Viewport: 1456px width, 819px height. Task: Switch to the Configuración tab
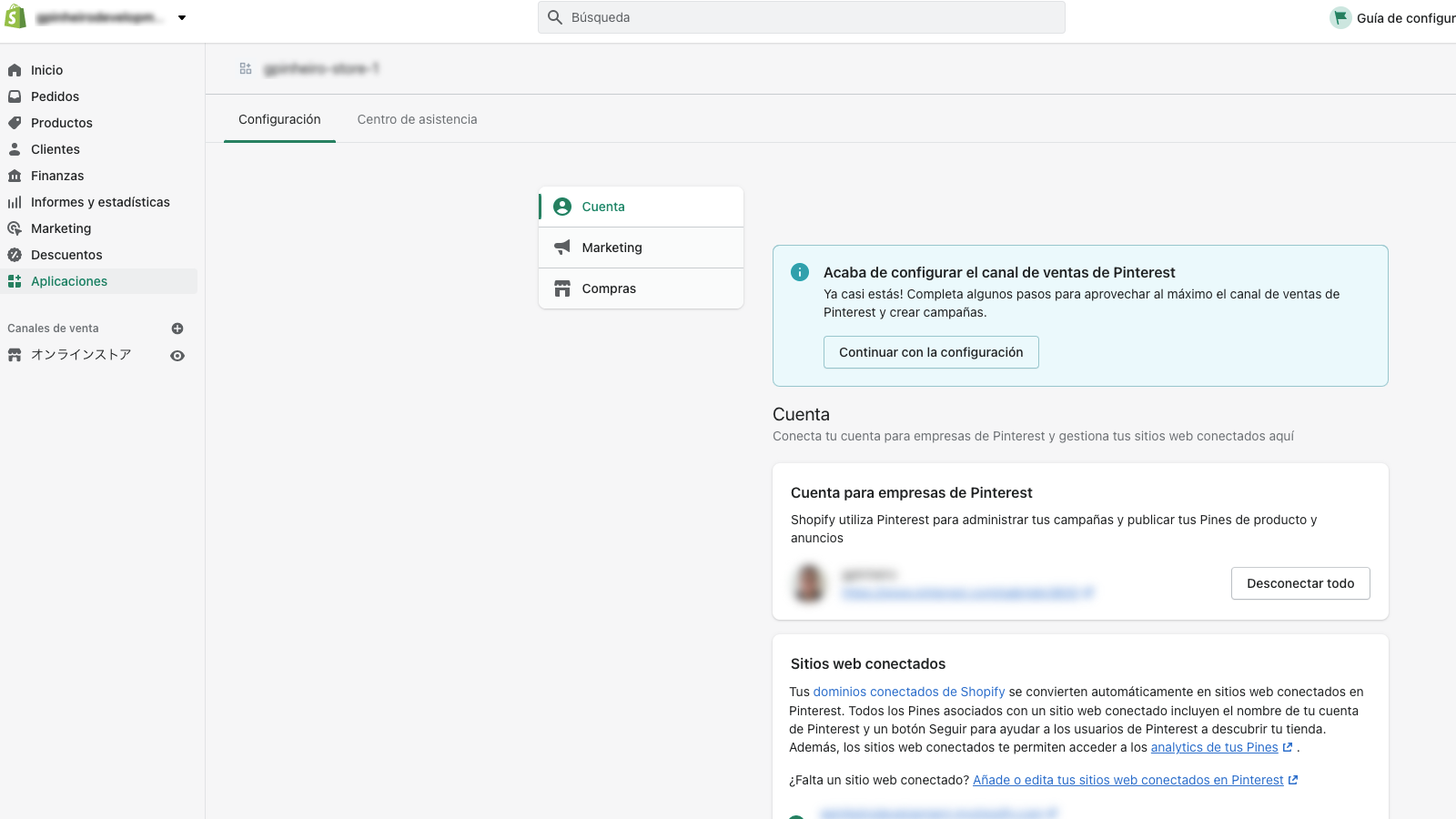(x=279, y=119)
